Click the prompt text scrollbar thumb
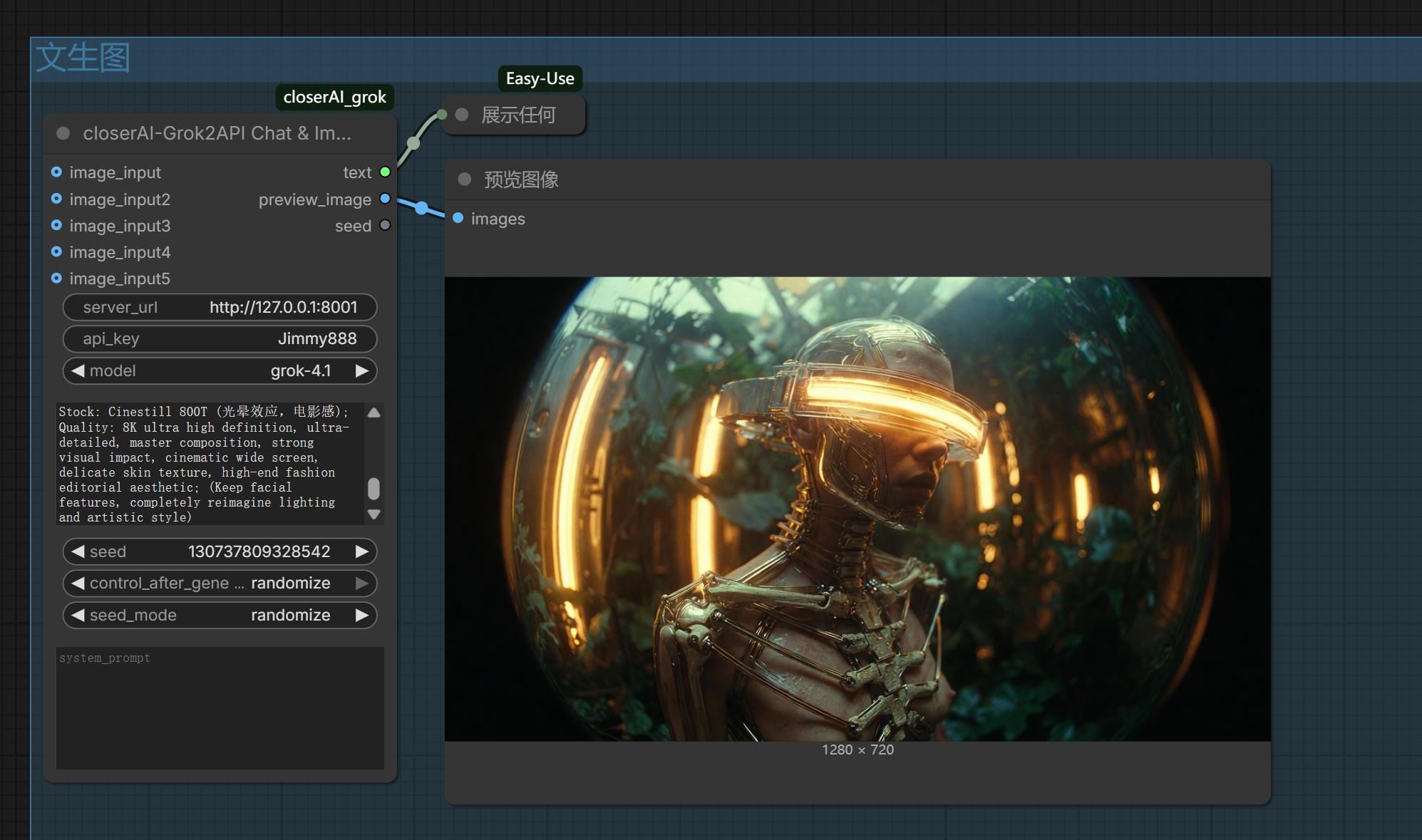Image resolution: width=1422 pixels, height=840 pixels. pyautogui.click(x=373, y=489)
